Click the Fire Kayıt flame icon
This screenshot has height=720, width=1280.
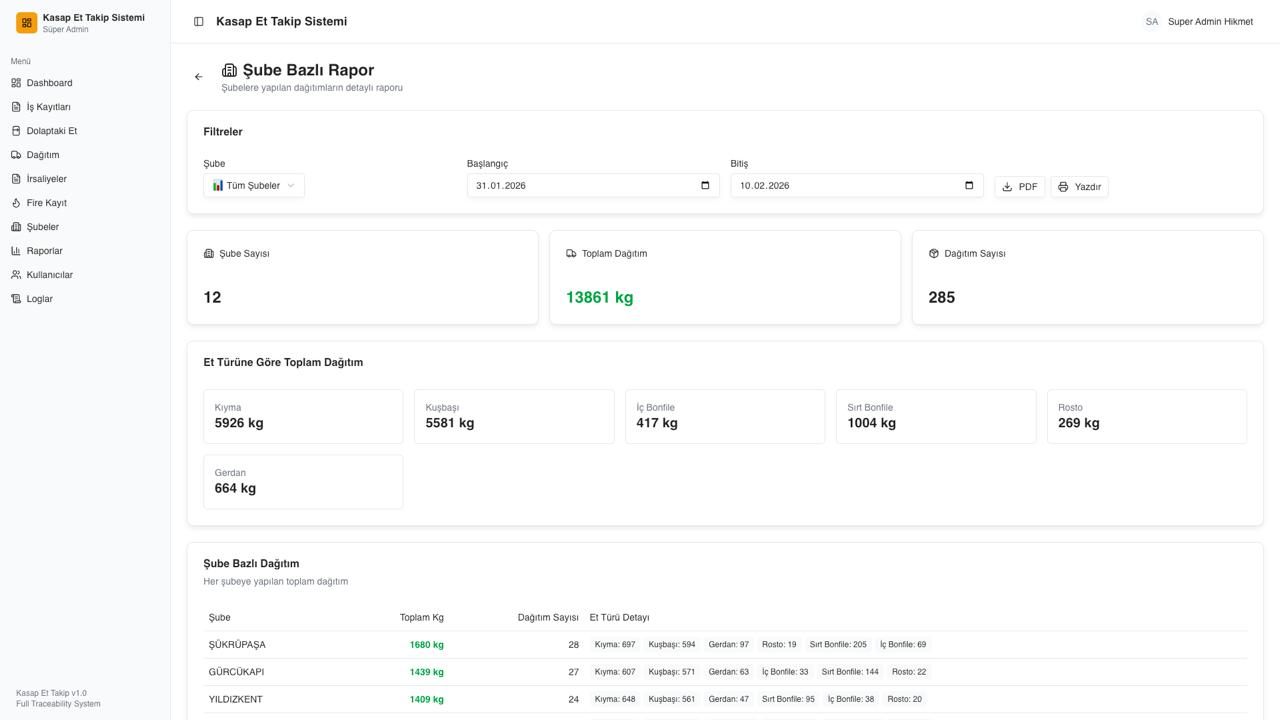(x=16, y=203)
